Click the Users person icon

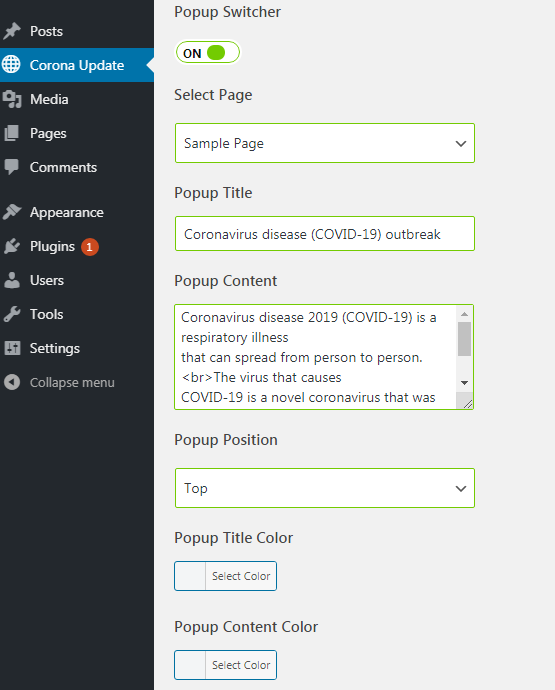12,280
